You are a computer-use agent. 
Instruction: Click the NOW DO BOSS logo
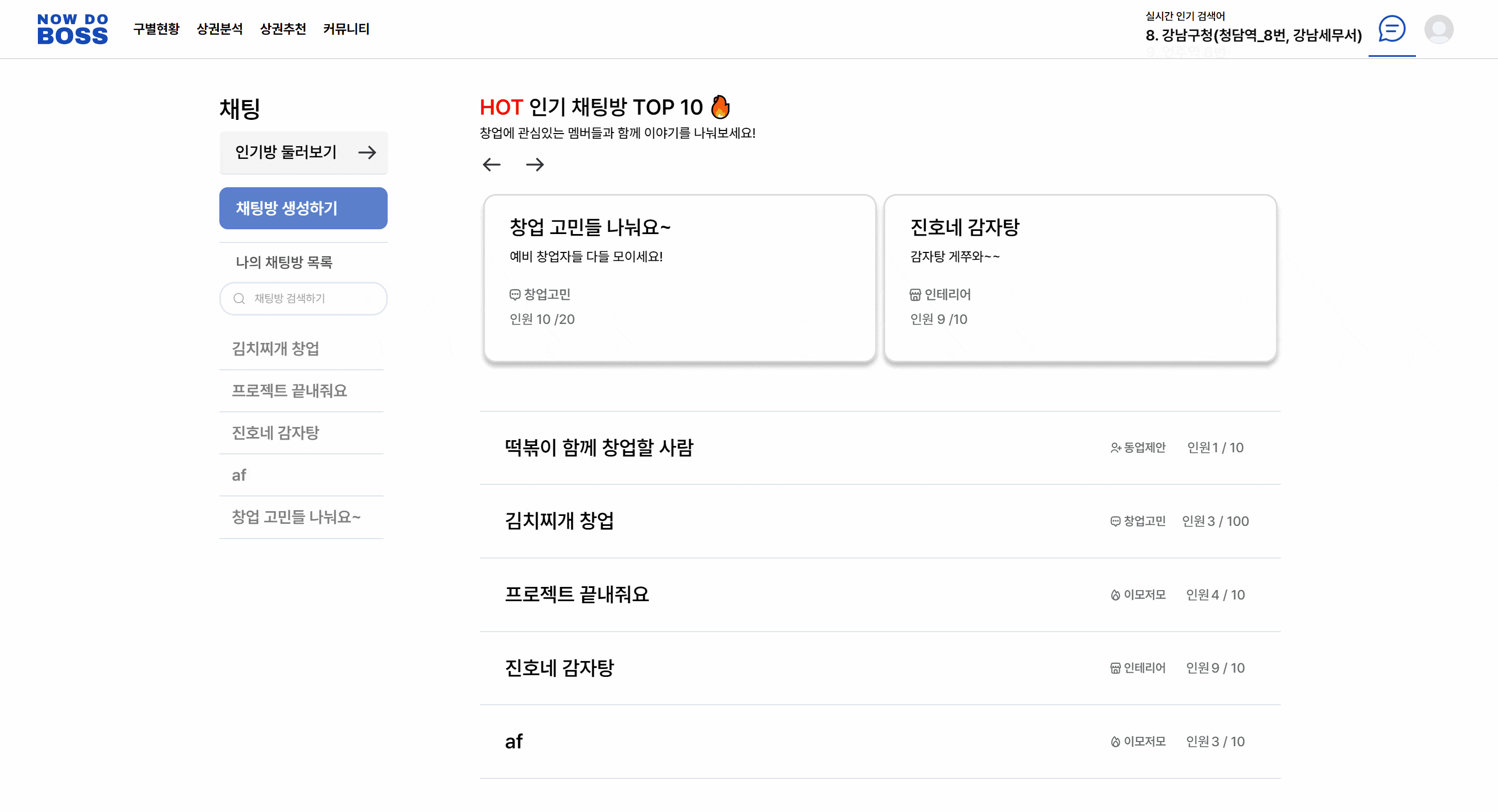pos(73,29)
